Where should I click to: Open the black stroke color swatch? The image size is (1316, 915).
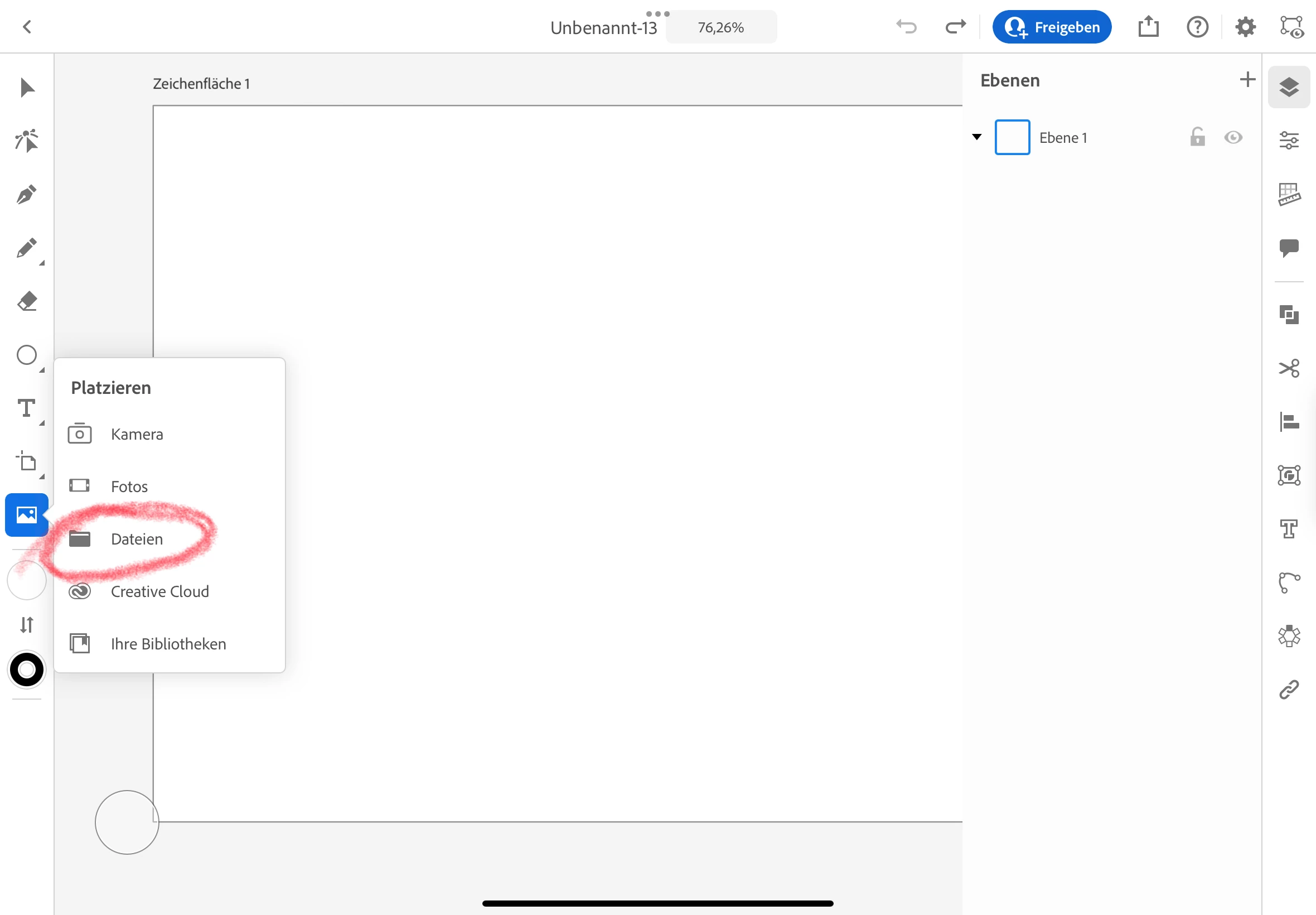pyautogui.click(x=26, y=670)
